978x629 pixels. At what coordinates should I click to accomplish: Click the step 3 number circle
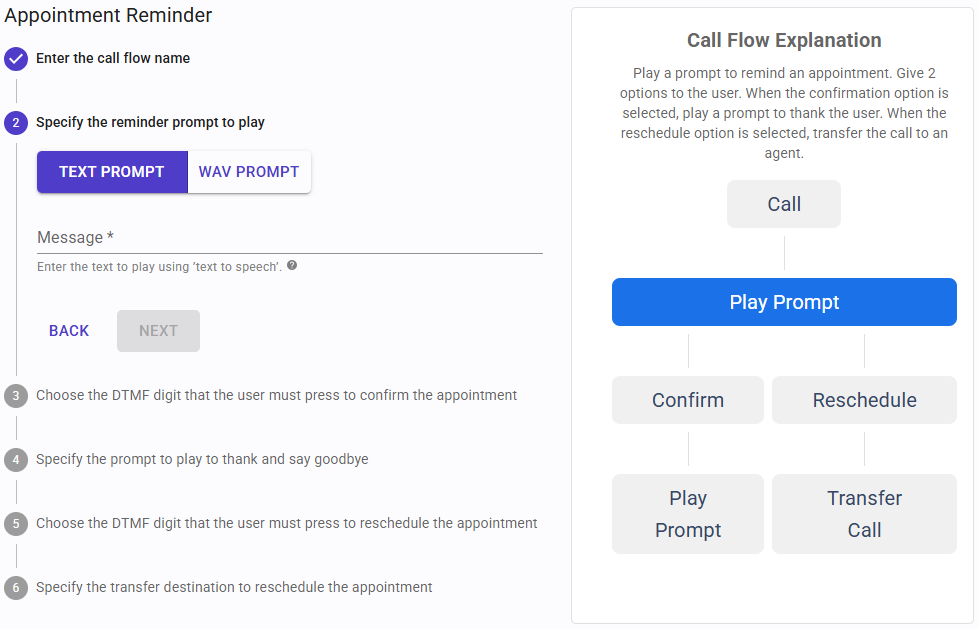click(16, 396)
